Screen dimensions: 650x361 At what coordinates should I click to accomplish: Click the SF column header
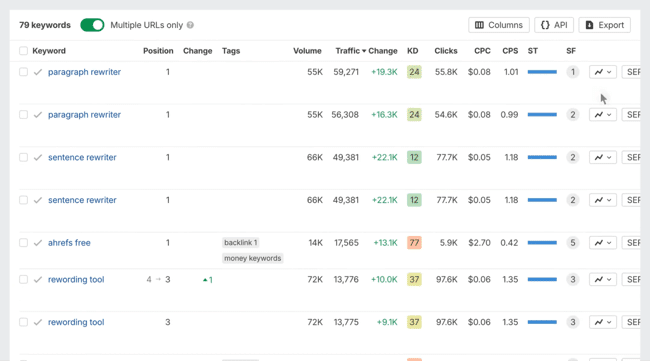click(571, 51)
